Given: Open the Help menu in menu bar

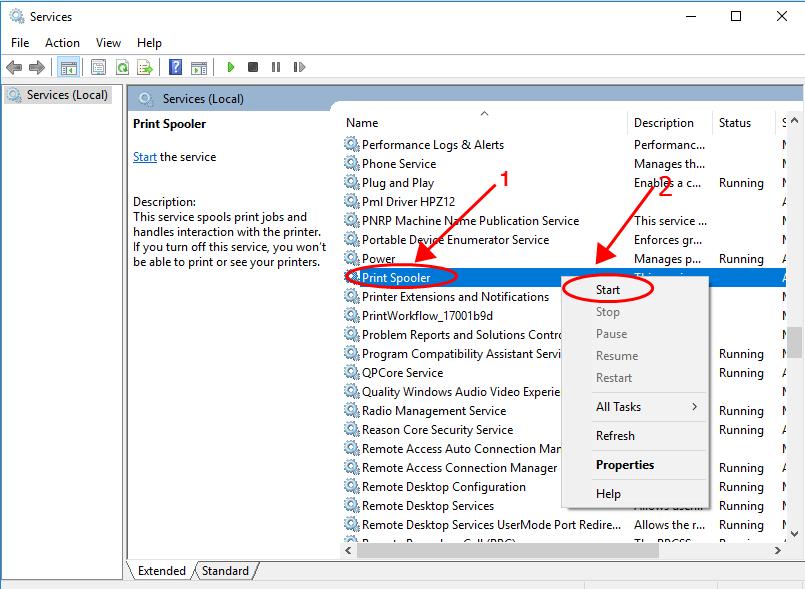Looking at the screenshot, I should click(x=149, y=43).
